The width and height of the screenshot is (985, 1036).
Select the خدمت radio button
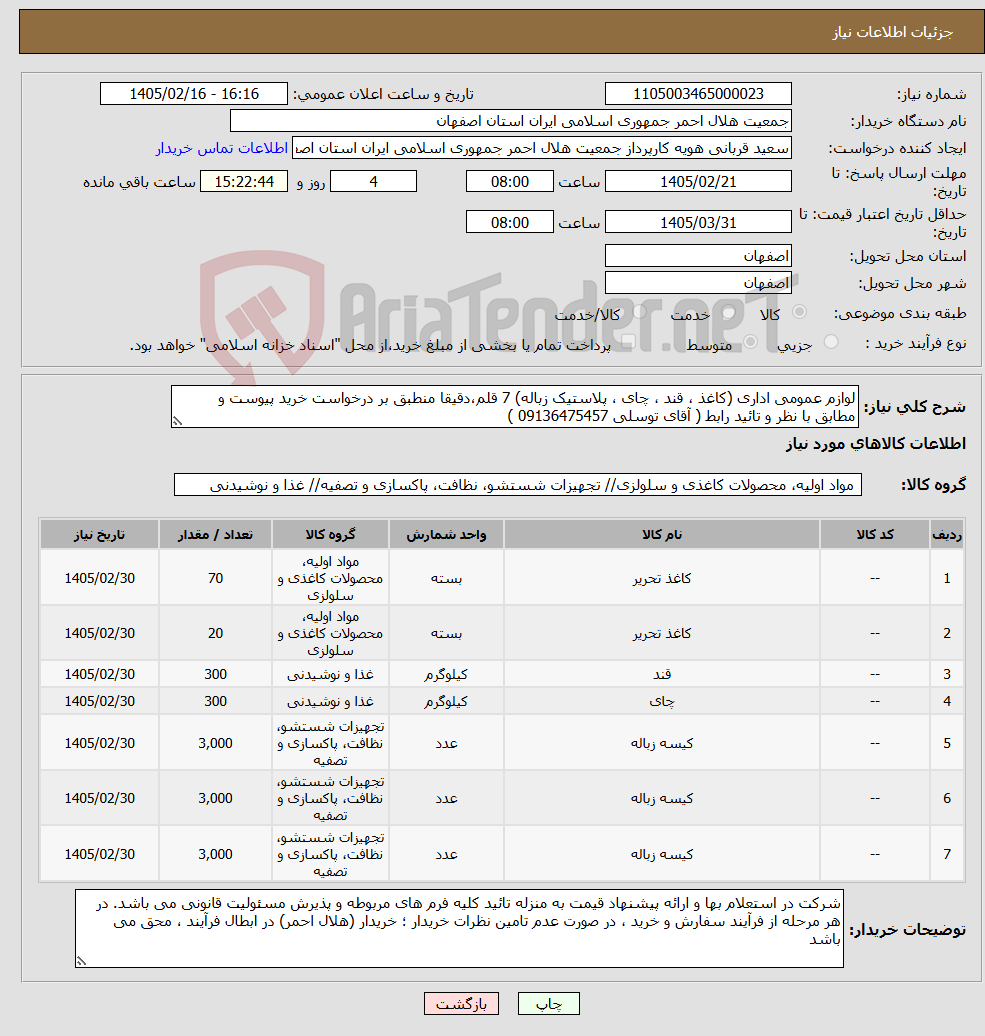pos(729,312)
